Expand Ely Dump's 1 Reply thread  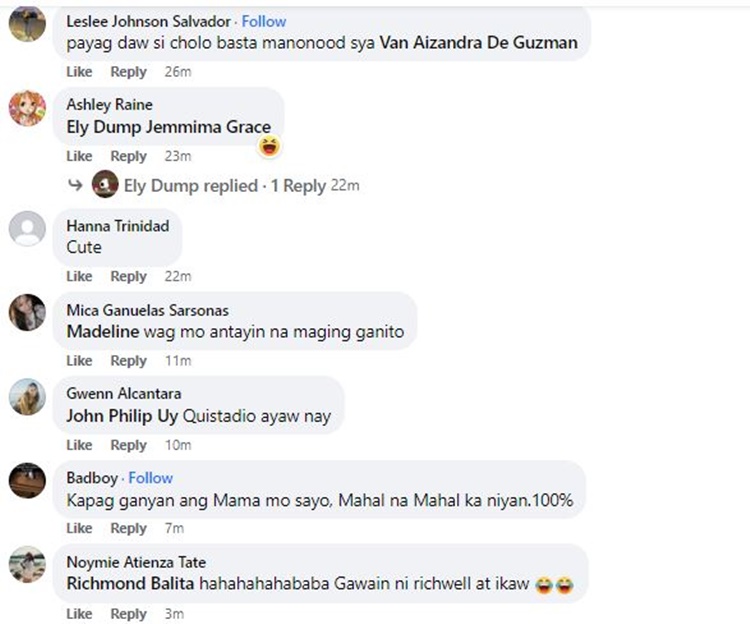point(298,186)
